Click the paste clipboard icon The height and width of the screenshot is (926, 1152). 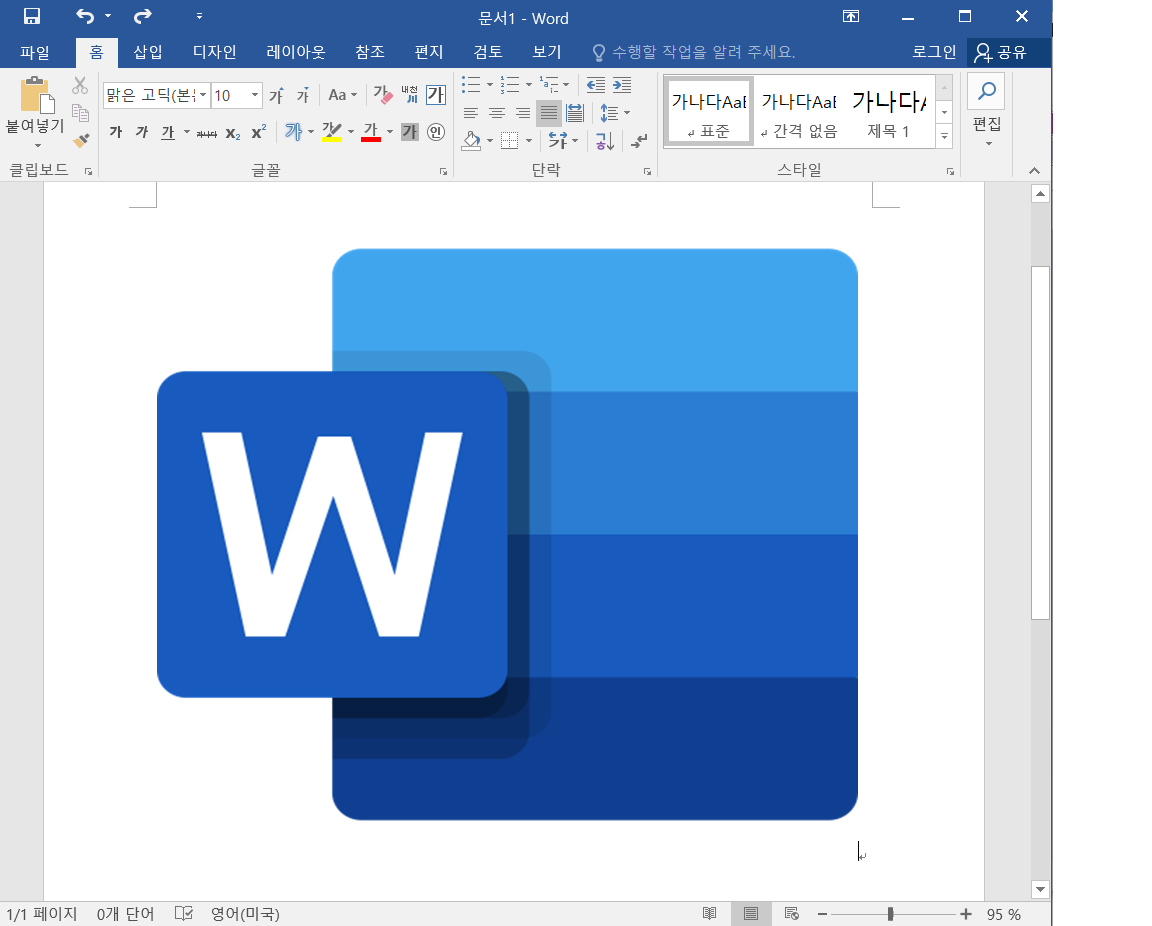coord(36,94)
